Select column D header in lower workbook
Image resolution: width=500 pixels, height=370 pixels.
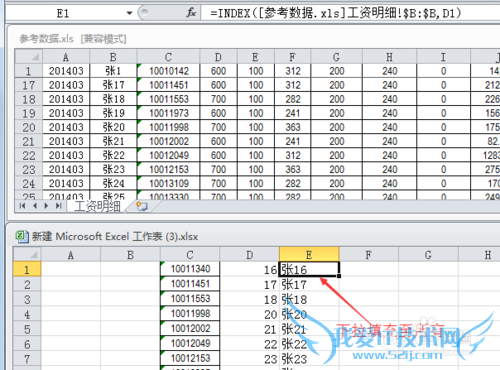pyautogui.click(x=249, y=255)
